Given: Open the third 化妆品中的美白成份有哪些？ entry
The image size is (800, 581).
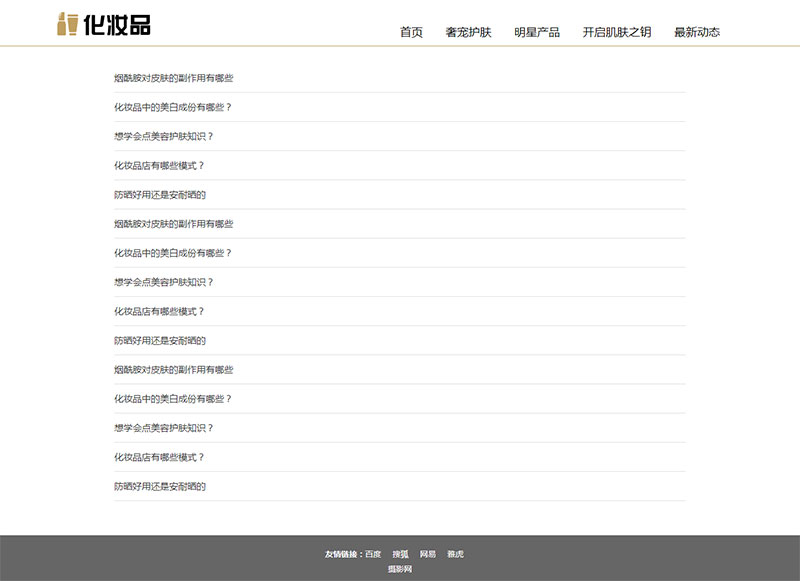Looking at the screenshot, I should (172, 399).
